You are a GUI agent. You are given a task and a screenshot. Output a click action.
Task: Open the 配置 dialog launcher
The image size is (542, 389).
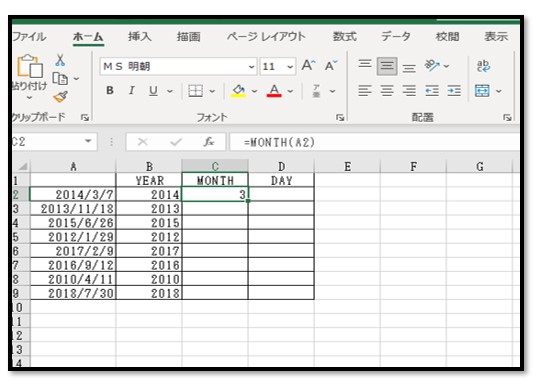click(x=507, y=118)
